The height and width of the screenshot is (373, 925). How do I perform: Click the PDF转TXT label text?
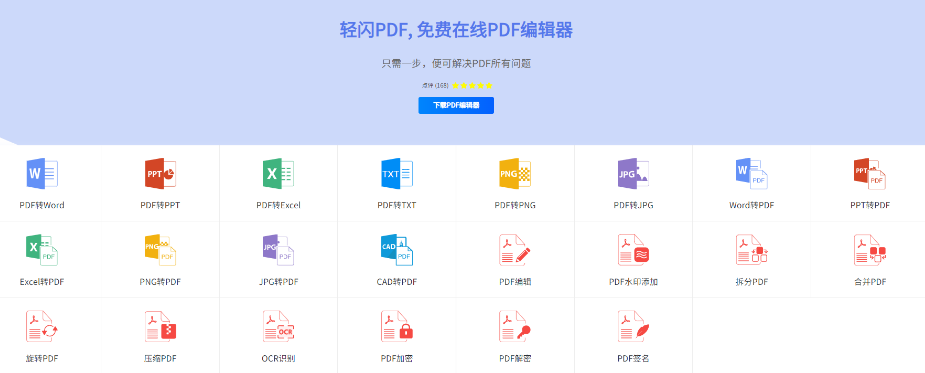[x=397, y=205]
